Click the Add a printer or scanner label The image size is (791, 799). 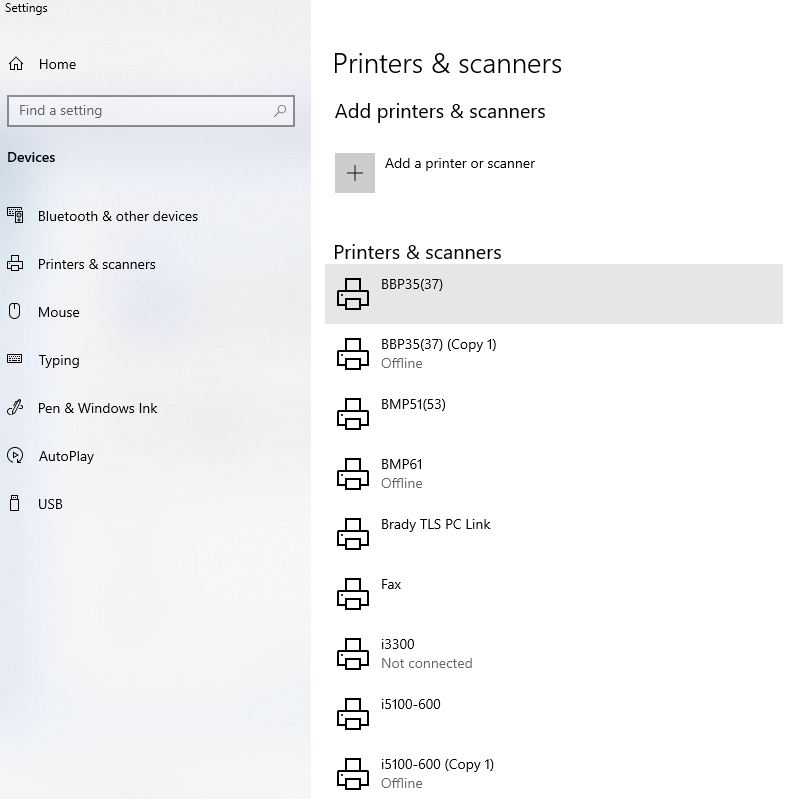click(460, 164)
